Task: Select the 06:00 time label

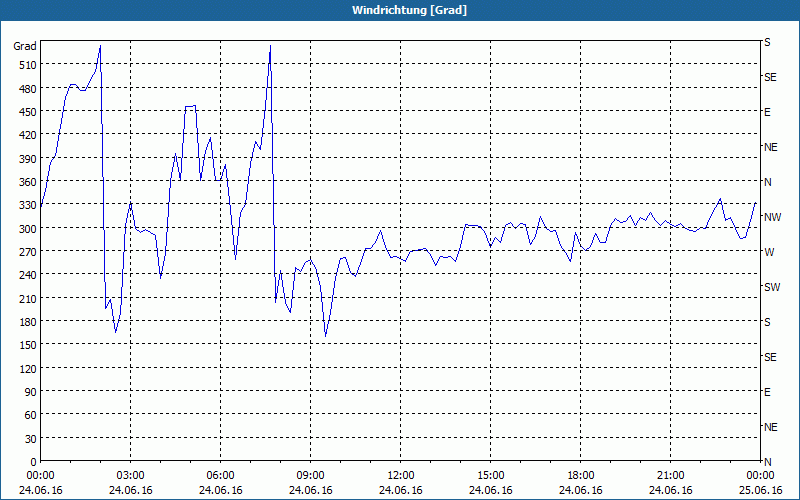Action: coord(220,476)
